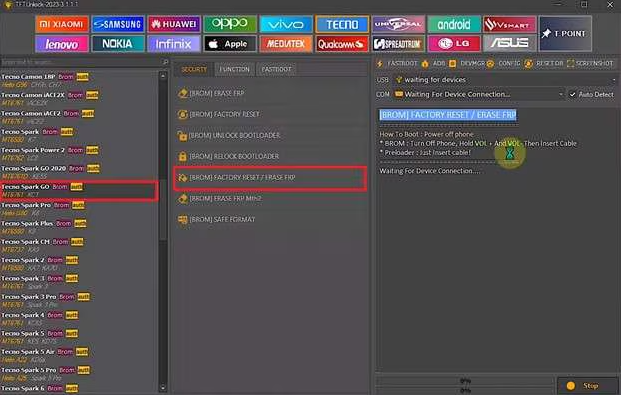Switch to the Fastboot tab
Image resolution: width=621 pixels, height=395 pixels.
click(276, 69)
